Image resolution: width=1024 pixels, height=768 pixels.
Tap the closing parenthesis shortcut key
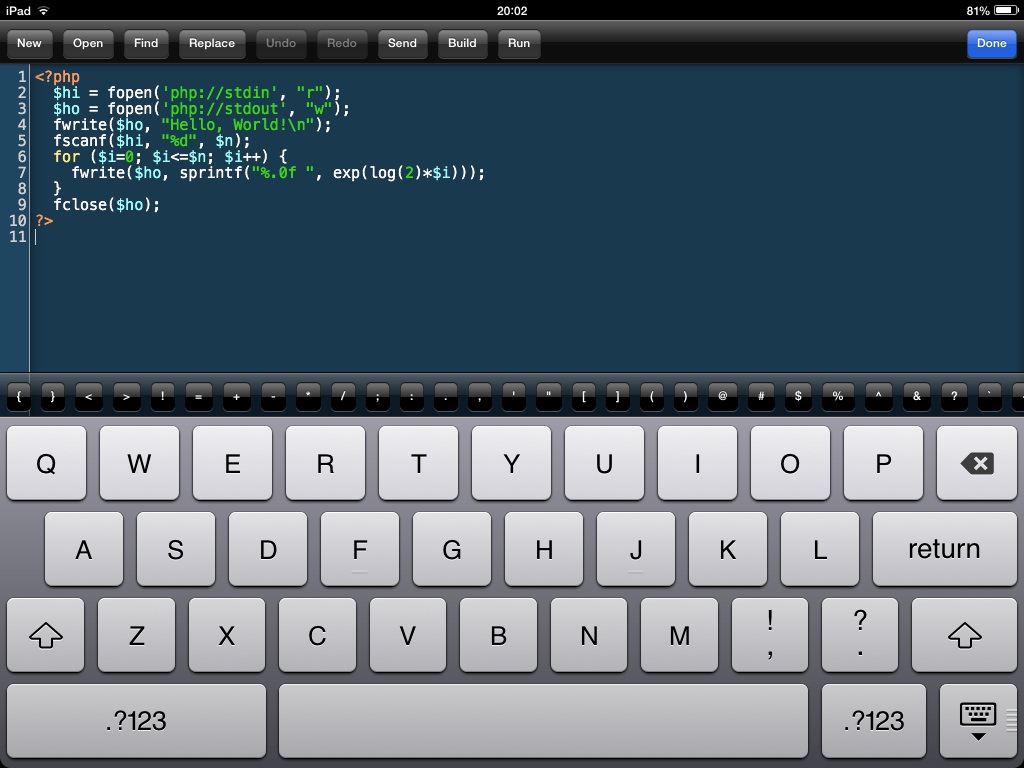tap(685, 396)
